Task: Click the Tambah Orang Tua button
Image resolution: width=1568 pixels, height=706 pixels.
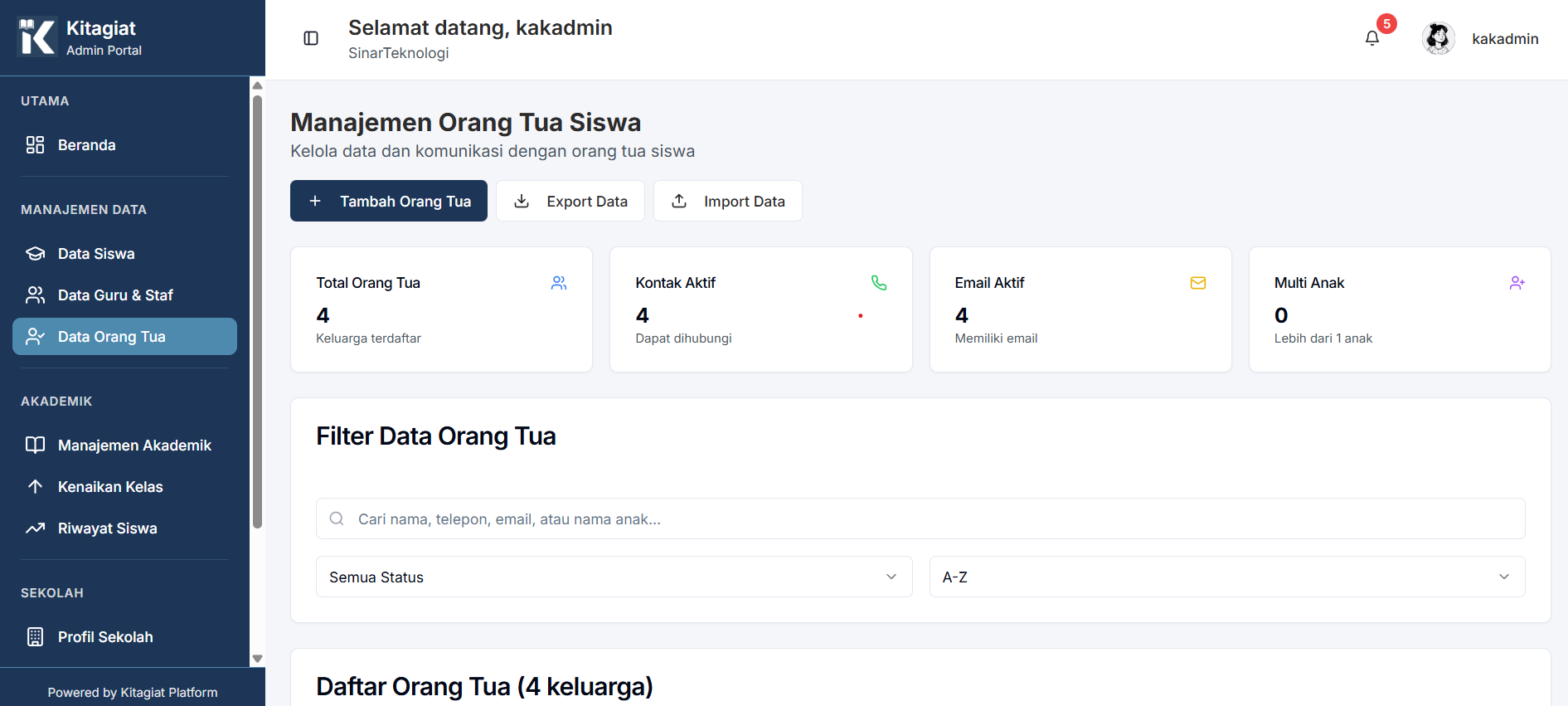Action: (389, 201)
